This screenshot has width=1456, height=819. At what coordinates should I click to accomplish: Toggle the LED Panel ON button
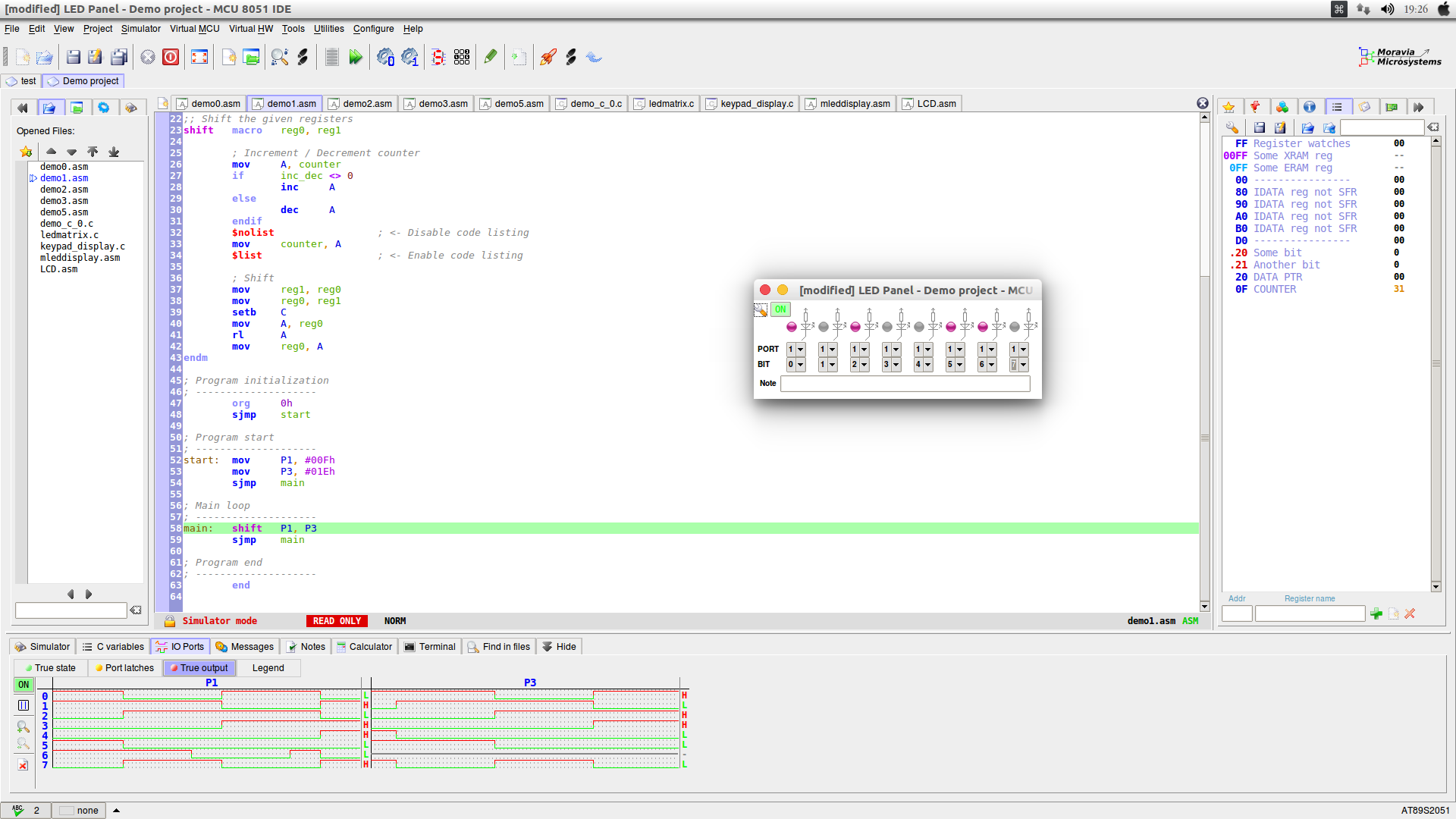pyautogui.click(x=780, y=309)
